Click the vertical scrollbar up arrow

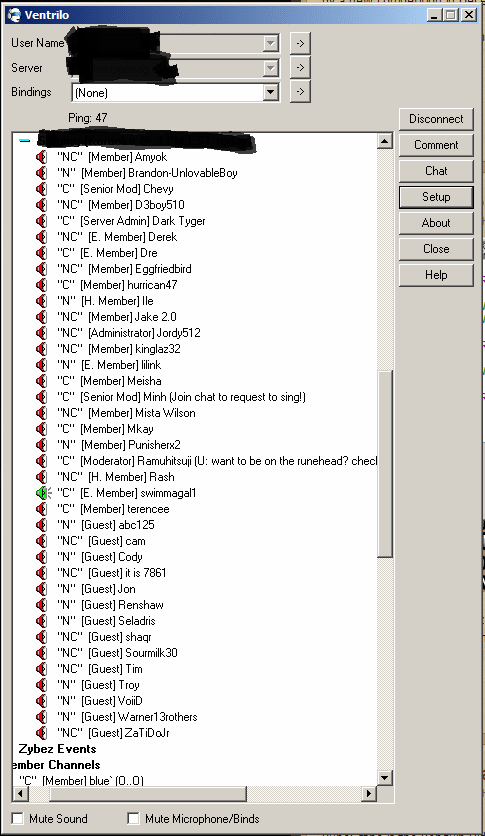click(x=385, y=141)
